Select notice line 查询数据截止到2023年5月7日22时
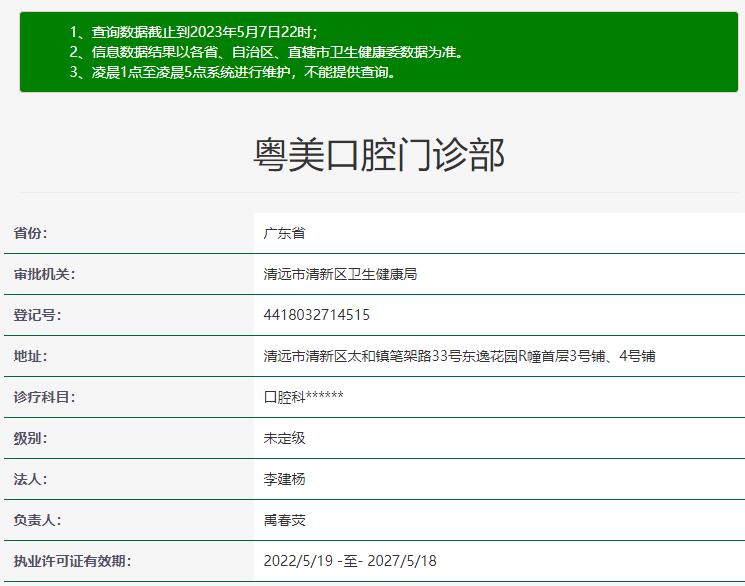745x586 pixels. 193,32
